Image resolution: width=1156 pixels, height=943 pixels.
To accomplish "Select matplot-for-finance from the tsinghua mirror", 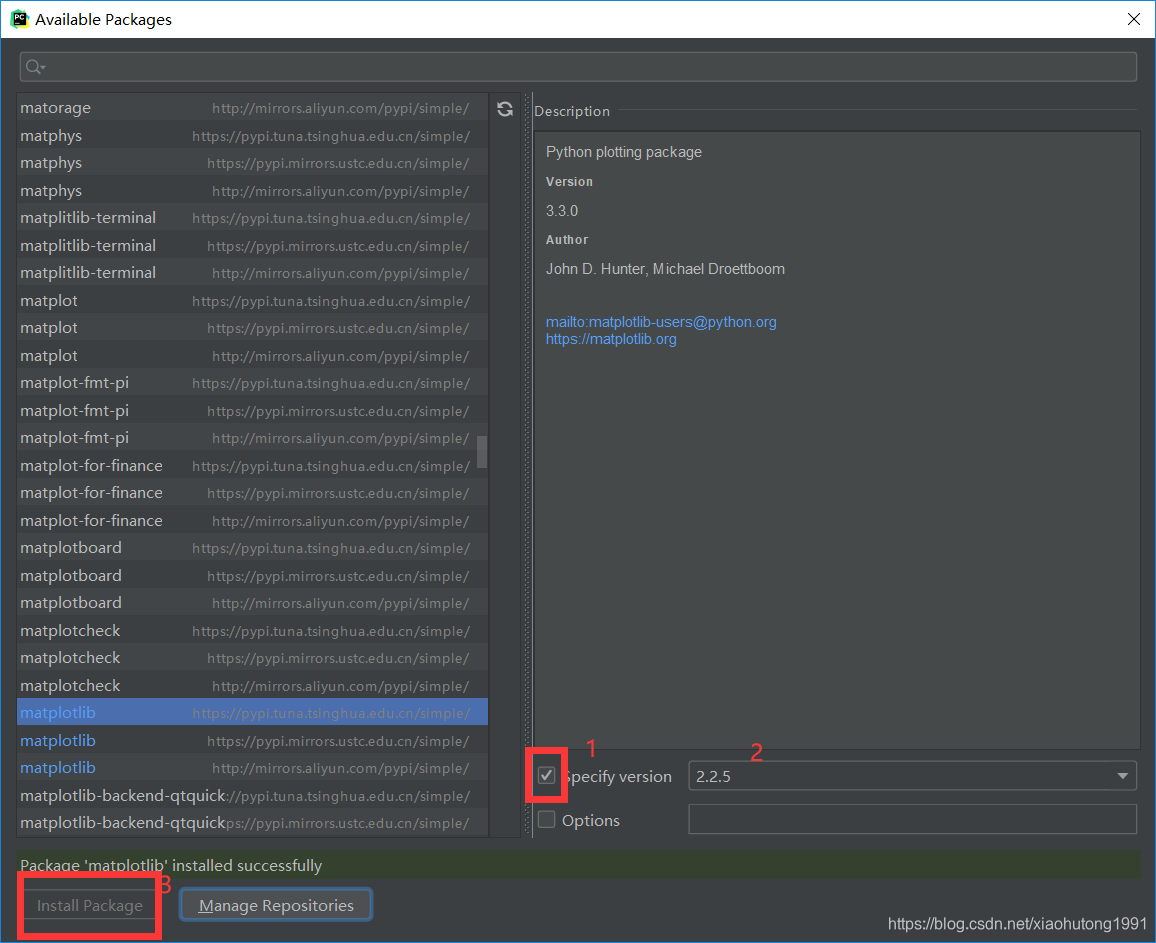I will coord(252,465).
